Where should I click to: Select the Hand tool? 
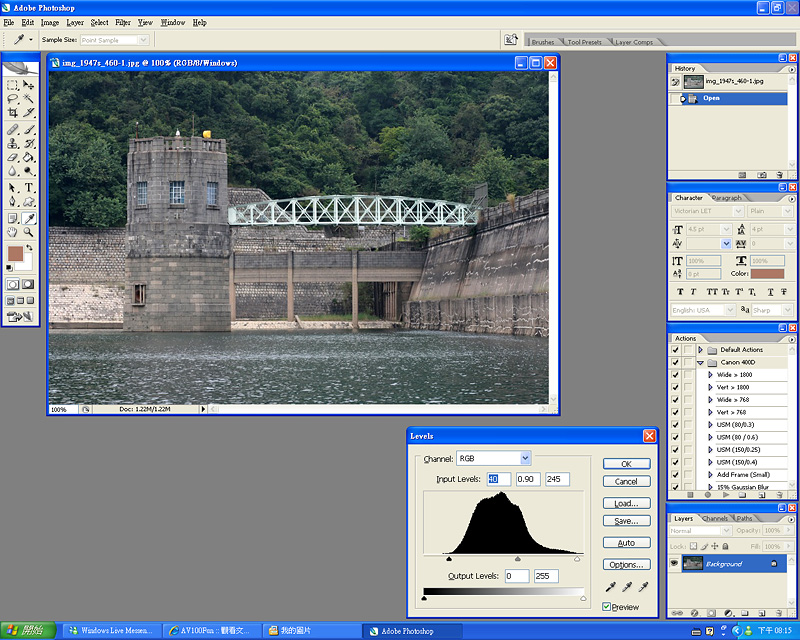pyautogui.click(x=12, y=232)
